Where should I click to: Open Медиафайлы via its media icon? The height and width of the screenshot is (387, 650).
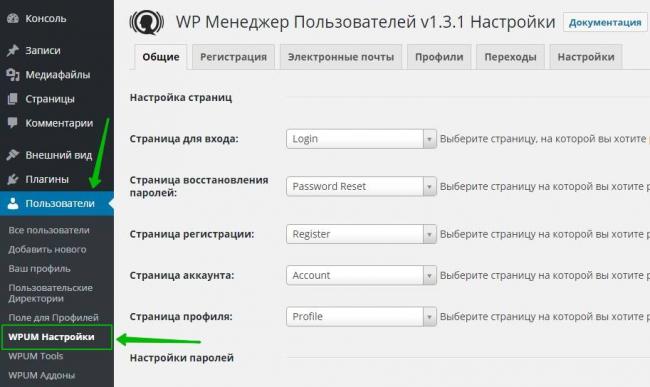[13, 75]
